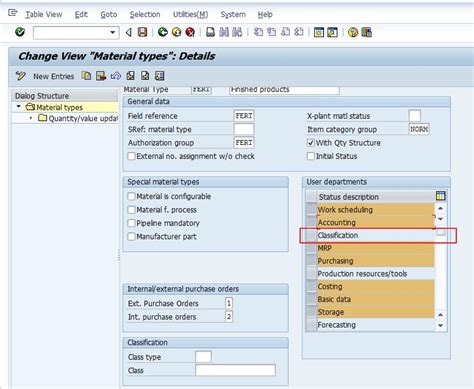
Task: Select the Production resources/tools row
Action: (375, 274)
